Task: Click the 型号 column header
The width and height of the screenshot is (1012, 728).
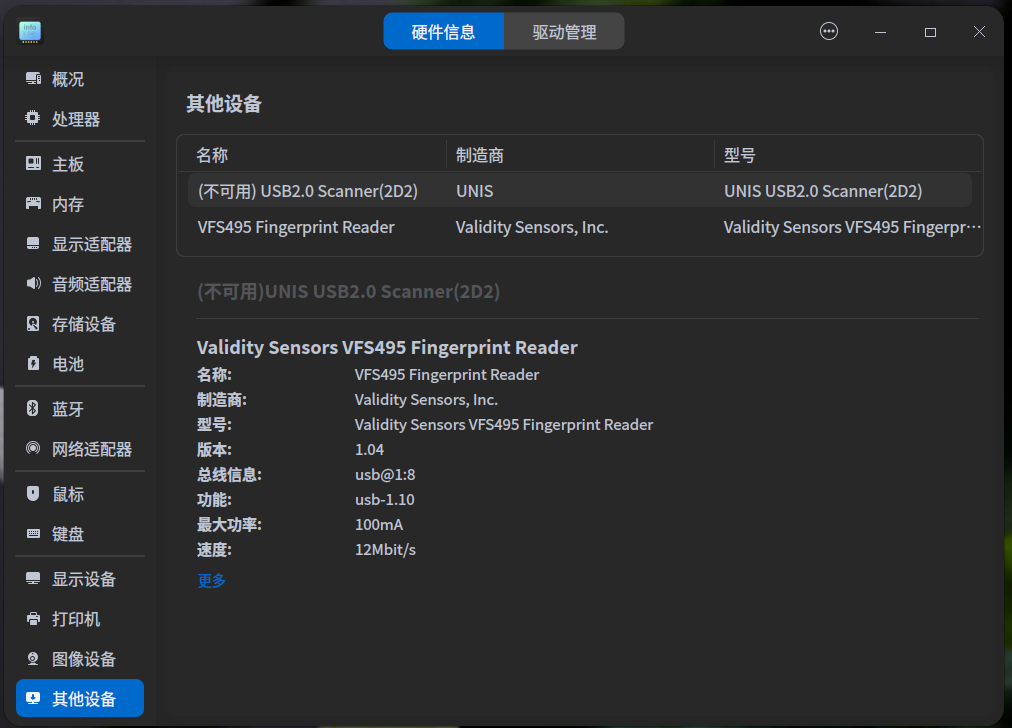Action: [x=740, y=155]
